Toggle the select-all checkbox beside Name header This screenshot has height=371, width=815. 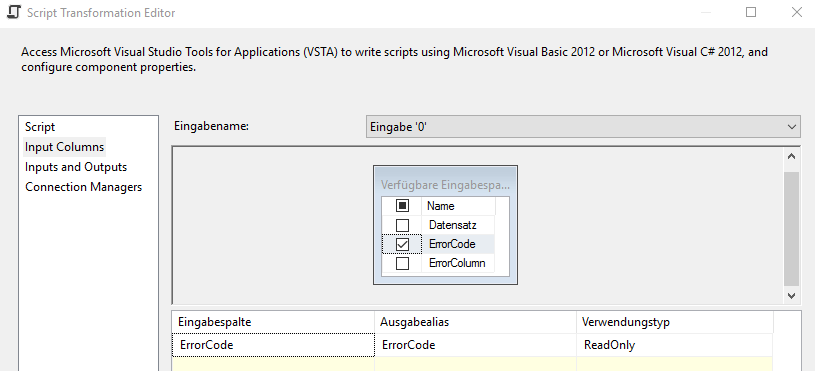402,206
